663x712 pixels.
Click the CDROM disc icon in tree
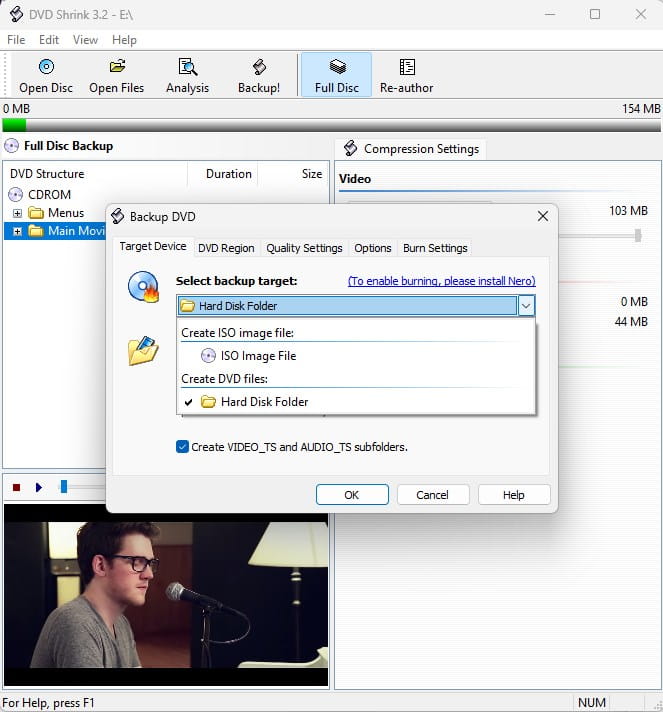point(15,194)
